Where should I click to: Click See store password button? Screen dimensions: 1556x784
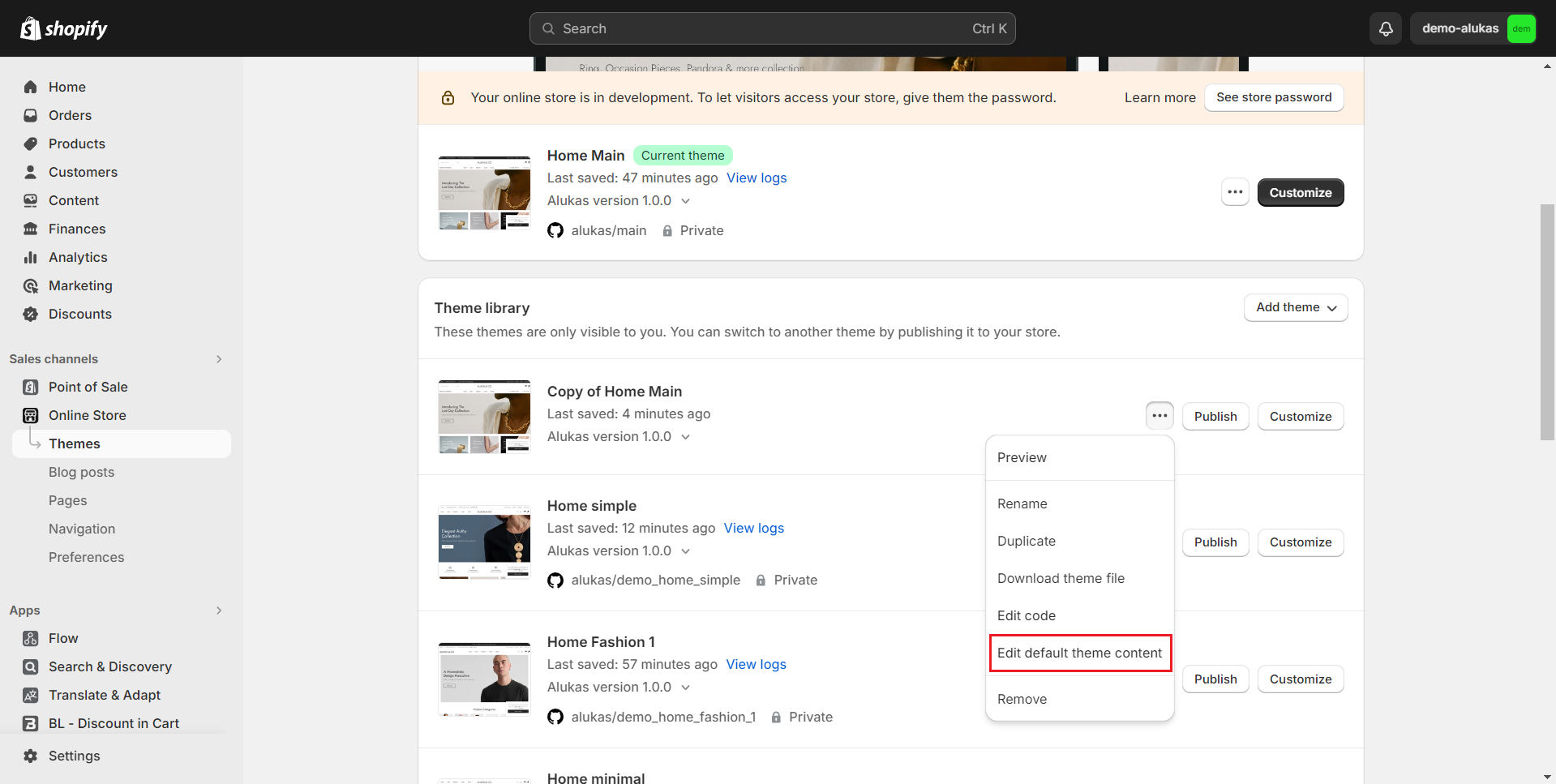click(x=1273, y=97)
